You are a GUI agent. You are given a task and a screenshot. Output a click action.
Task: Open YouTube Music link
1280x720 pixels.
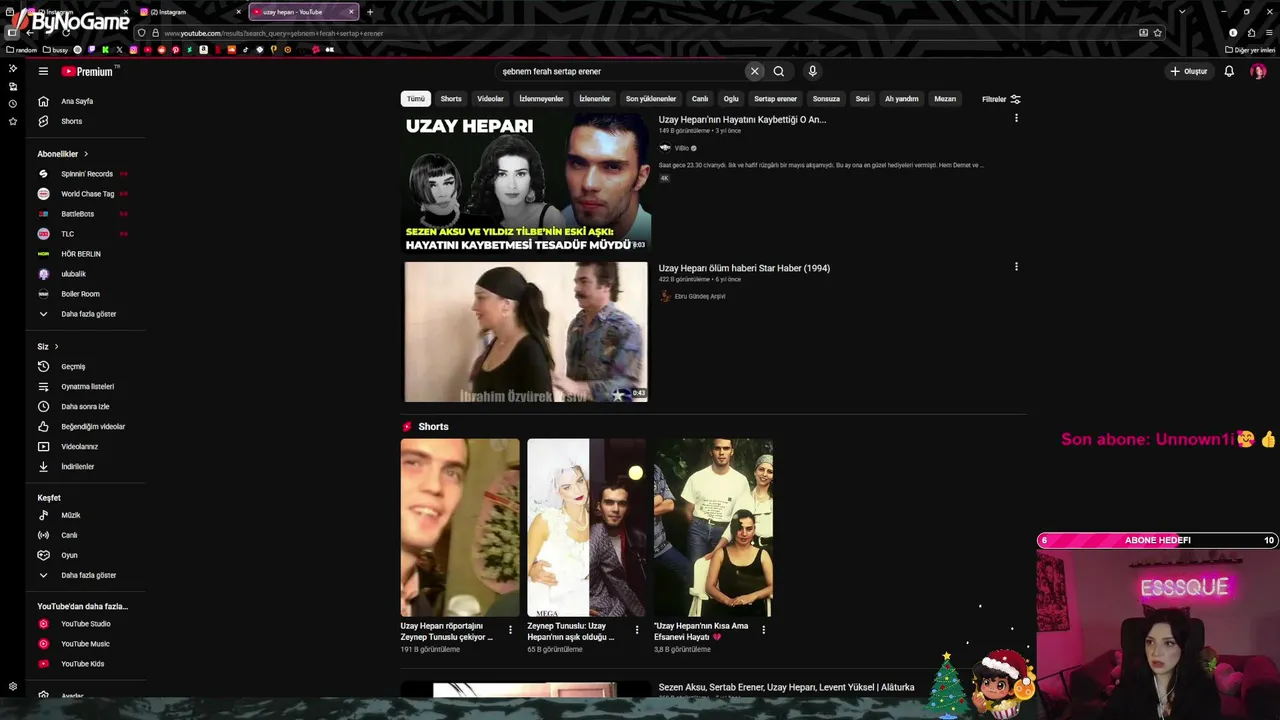(x=85, y=644)
